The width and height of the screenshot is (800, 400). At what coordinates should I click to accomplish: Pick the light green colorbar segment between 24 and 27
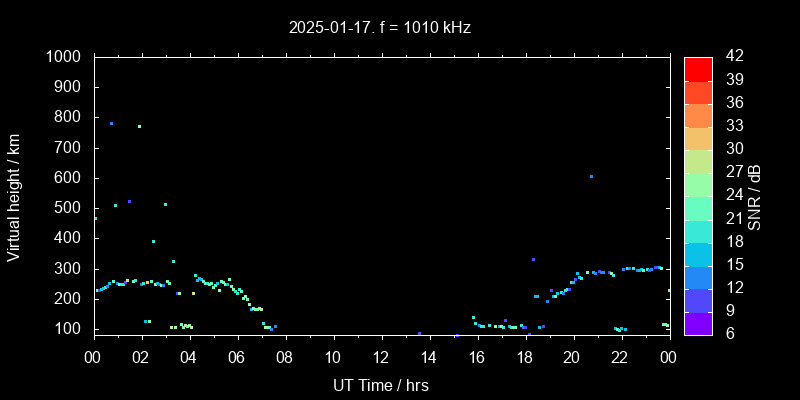click(698, 184)
